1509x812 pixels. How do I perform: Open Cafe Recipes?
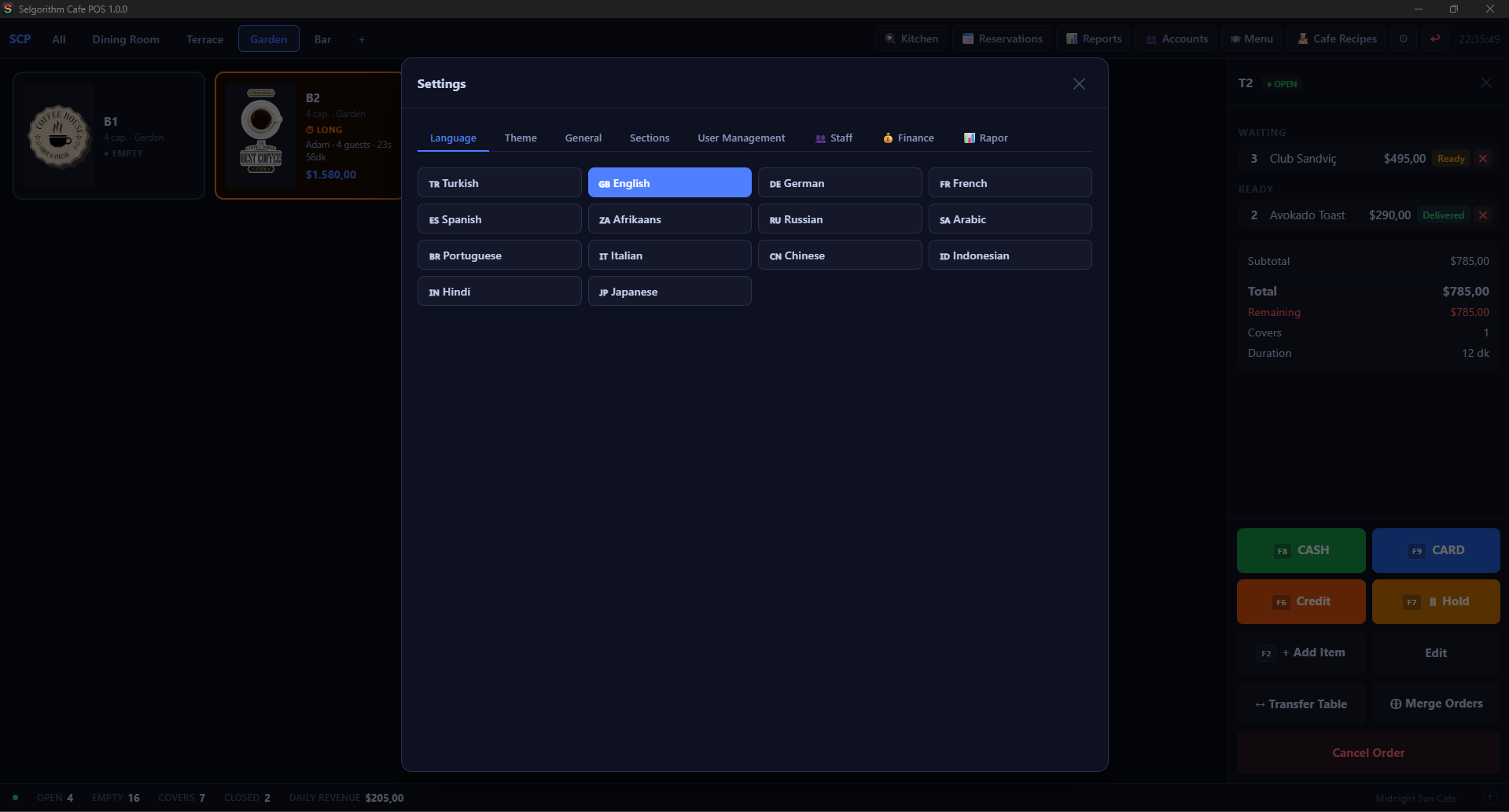[1336, 39]
